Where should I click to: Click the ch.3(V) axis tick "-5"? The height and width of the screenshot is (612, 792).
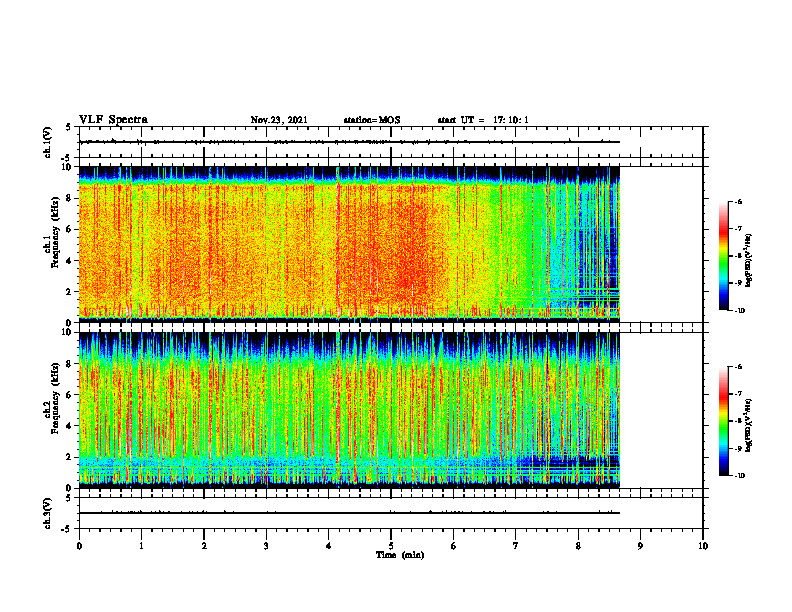(x=66, y=529)
